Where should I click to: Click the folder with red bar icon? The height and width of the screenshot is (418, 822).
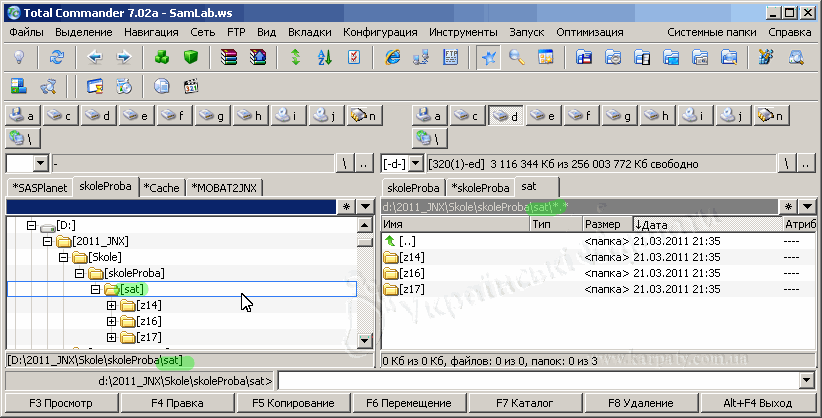(x=584, y=57)
